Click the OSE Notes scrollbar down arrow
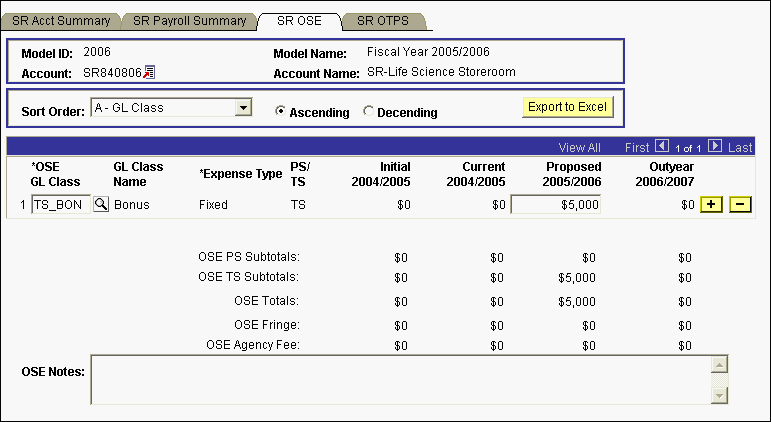Screen dimensions: 771x422 pos(717,396)
